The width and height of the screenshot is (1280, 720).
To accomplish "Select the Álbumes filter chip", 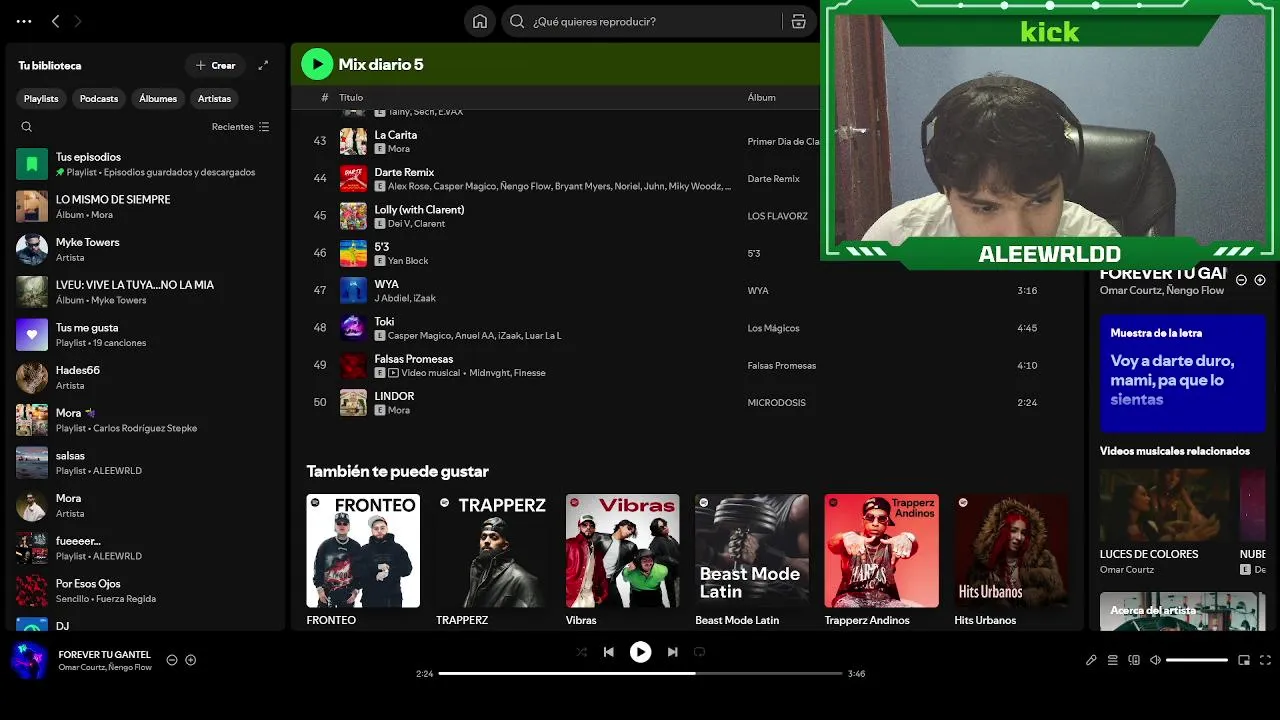I will coord(158,98).
